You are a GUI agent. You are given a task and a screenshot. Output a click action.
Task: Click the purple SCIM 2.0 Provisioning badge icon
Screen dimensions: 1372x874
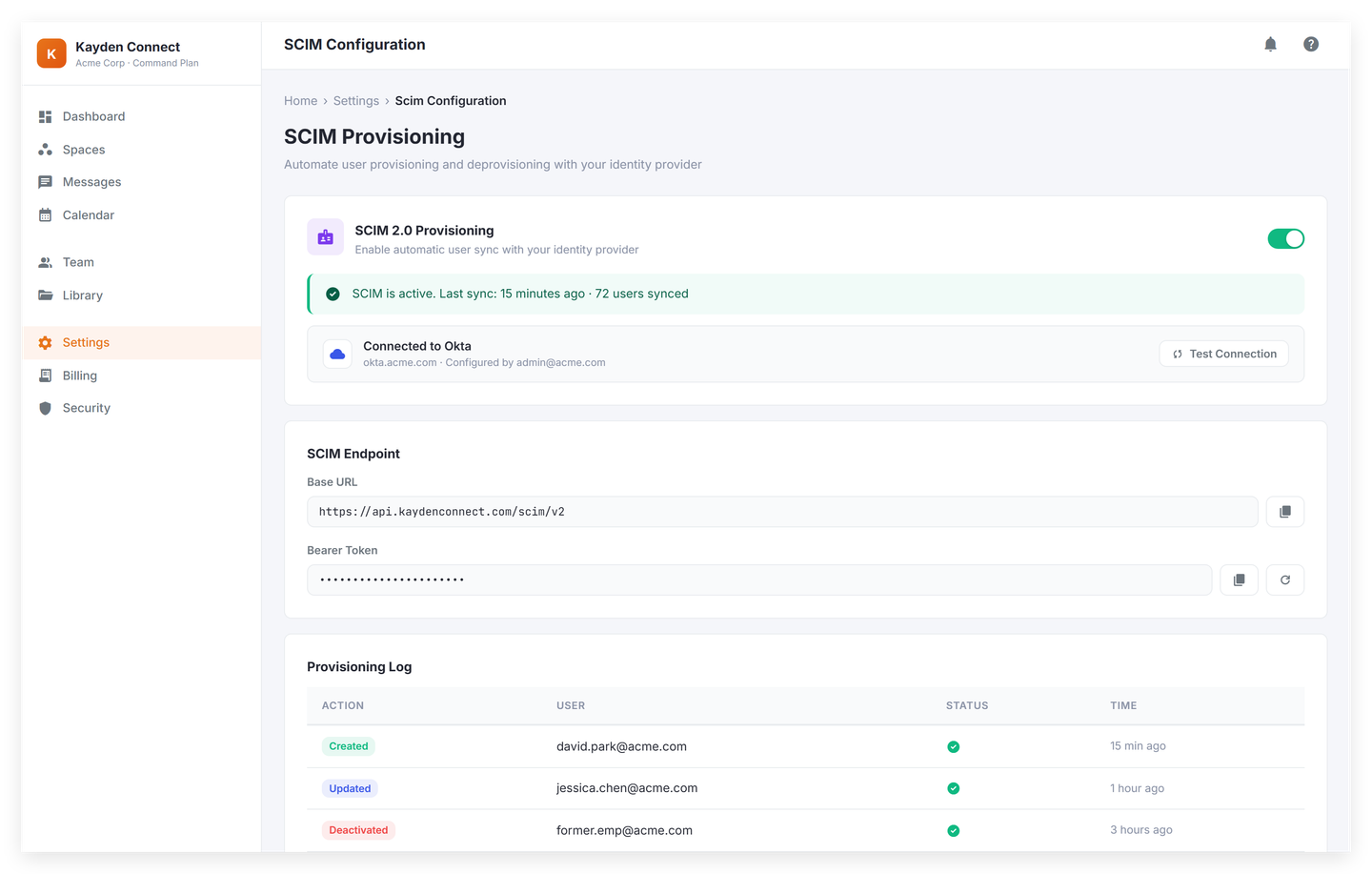[x=325, y=237]
